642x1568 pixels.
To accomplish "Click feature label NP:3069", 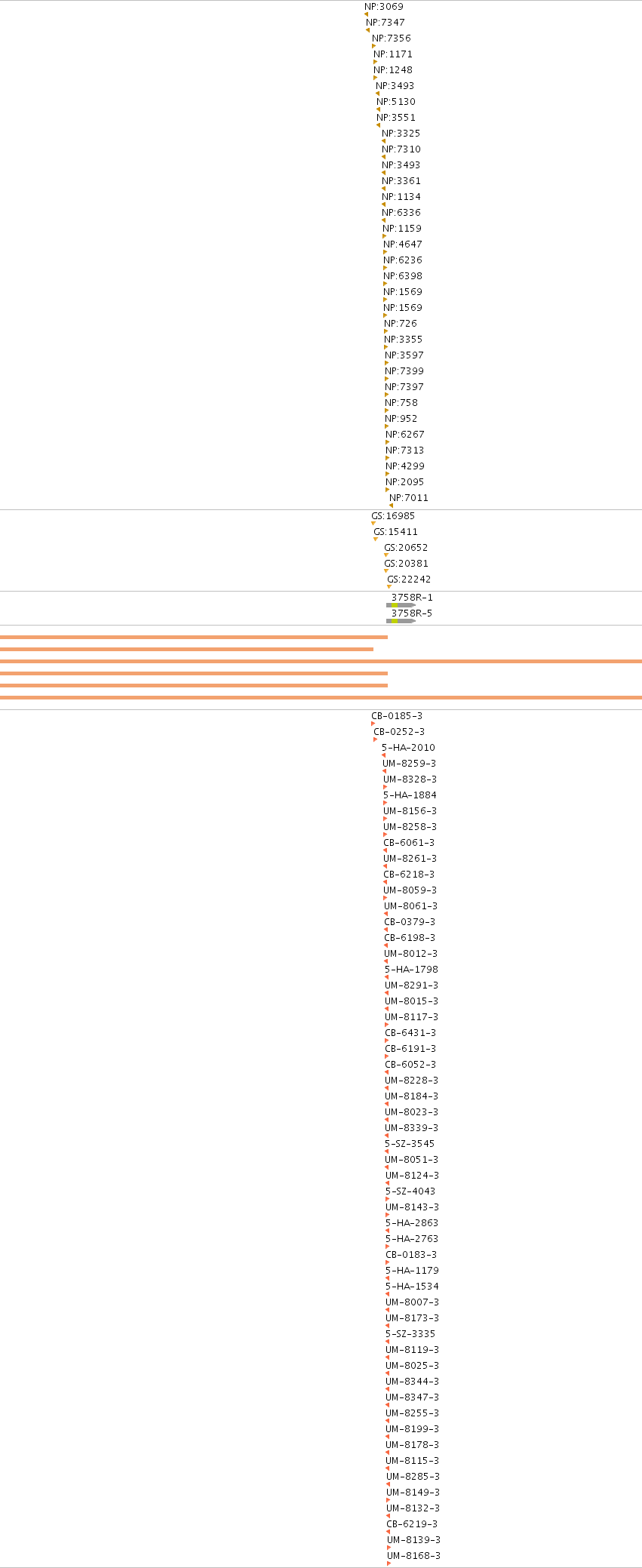I will tap(384, 7).
